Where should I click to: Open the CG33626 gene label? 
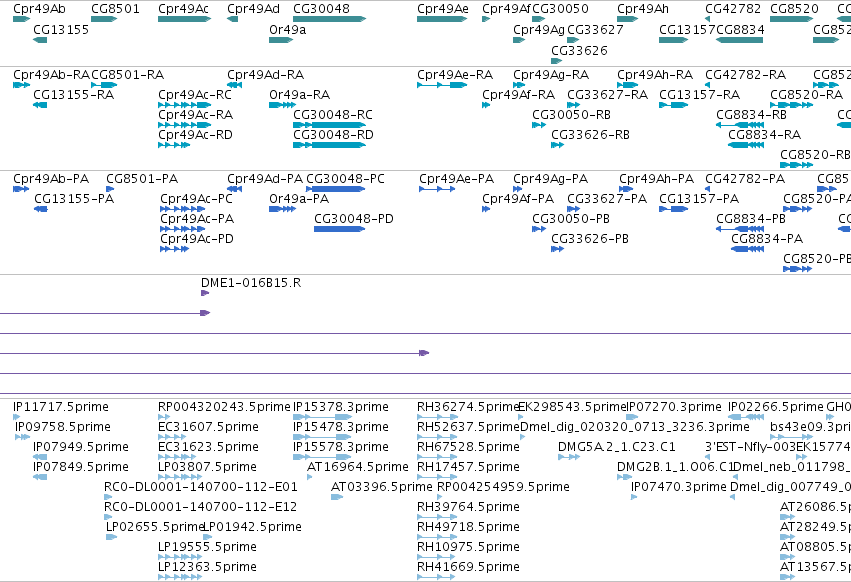click(x=579, y=50)
